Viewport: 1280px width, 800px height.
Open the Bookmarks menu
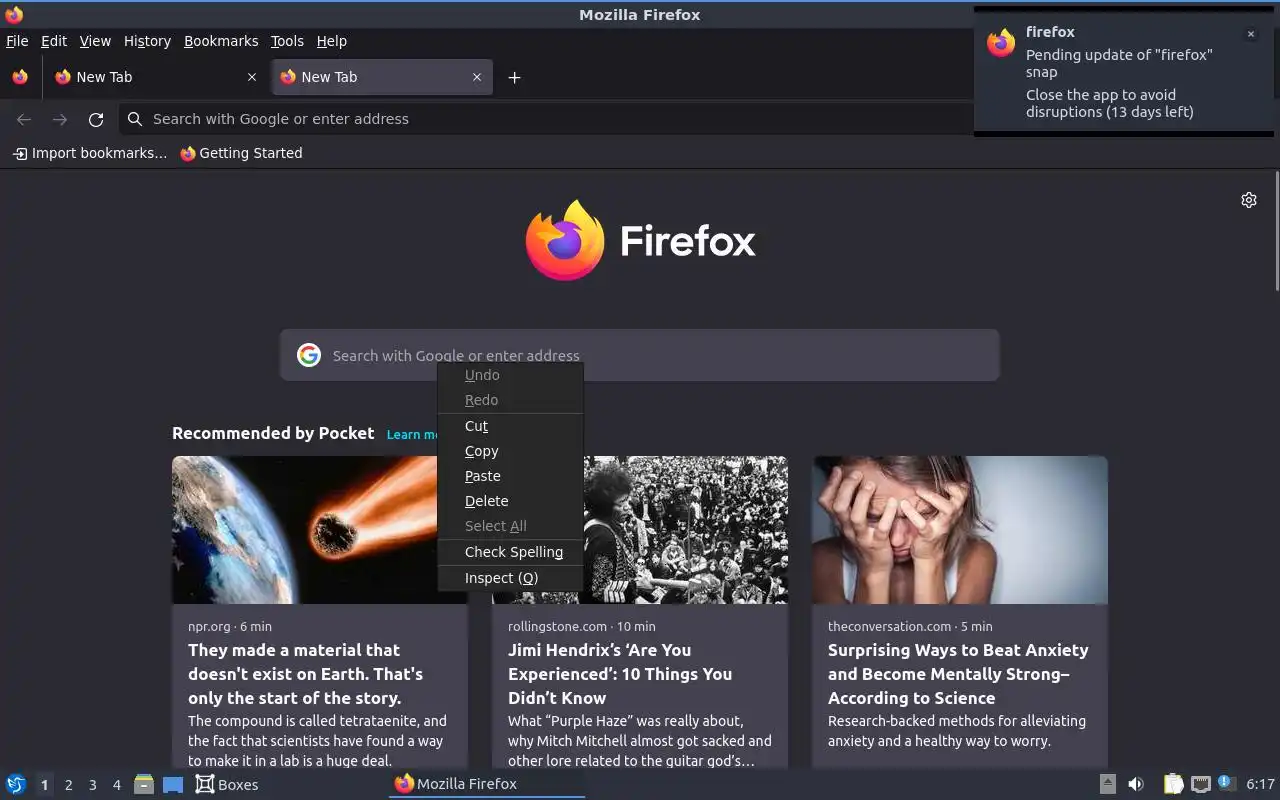(221, 41)
